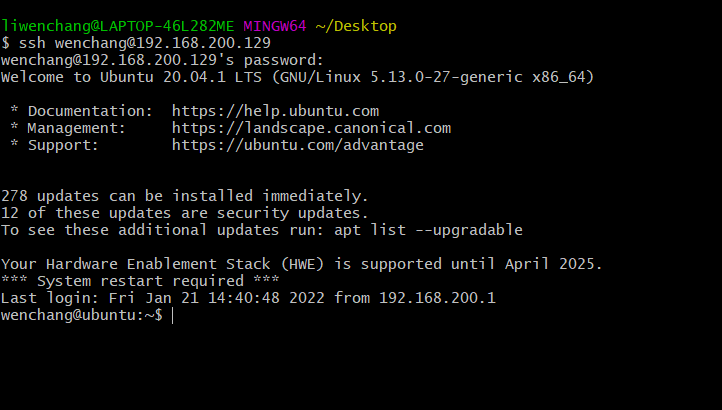Viewport: 722px width, 410px height.
Task: Open the https://ubuntu.com/advantage support URL
Action: pos(297,145)
